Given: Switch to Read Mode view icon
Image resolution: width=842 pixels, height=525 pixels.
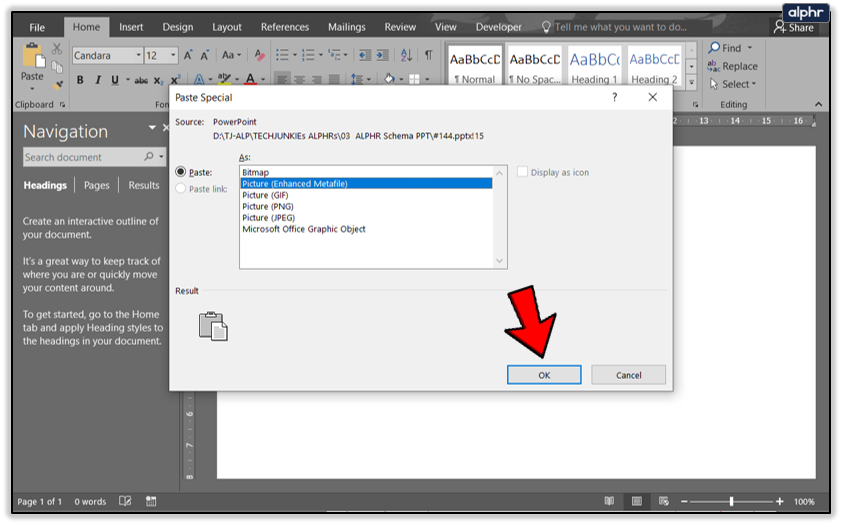Looking at the screenshot, I should (609, 501).
